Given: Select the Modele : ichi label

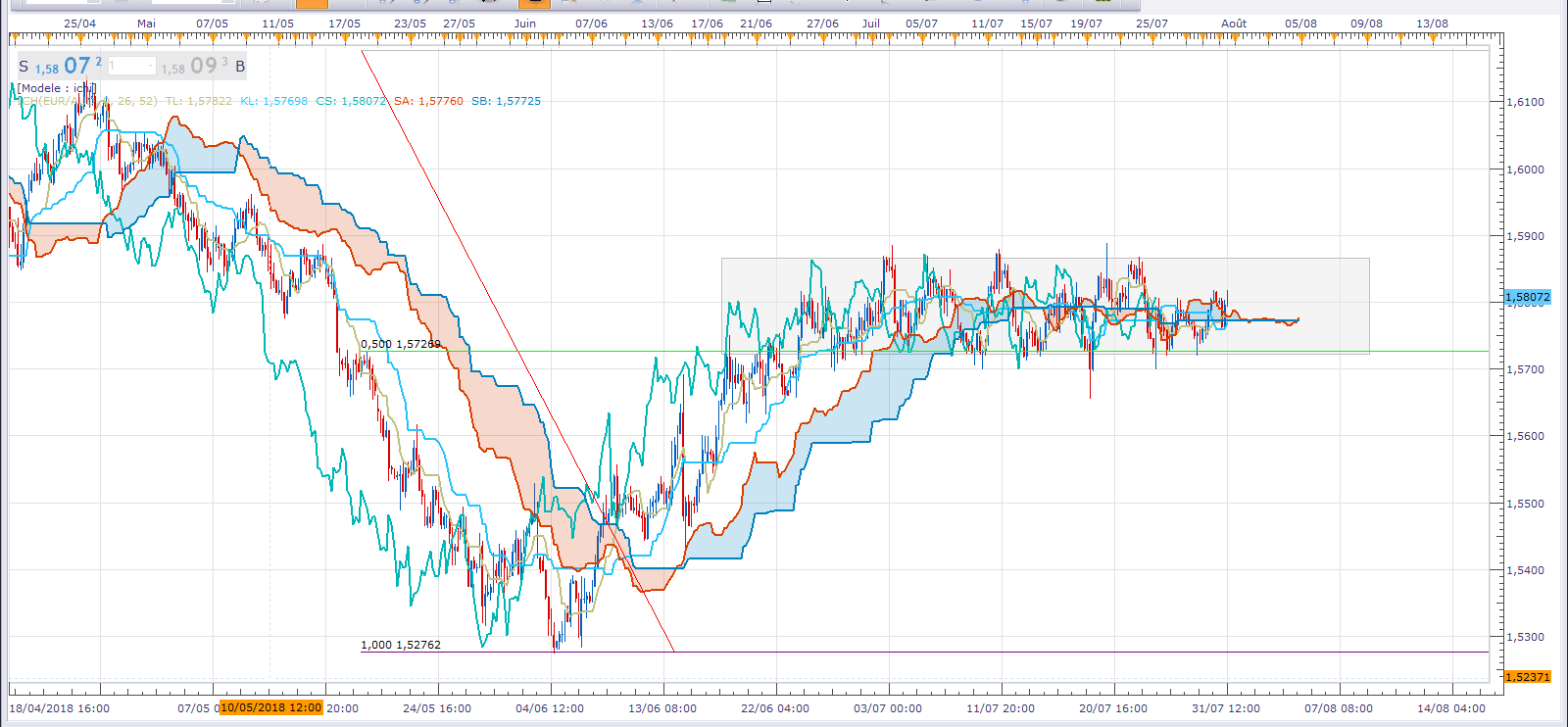Looking at the screenshot, I should tap(57, 88).
